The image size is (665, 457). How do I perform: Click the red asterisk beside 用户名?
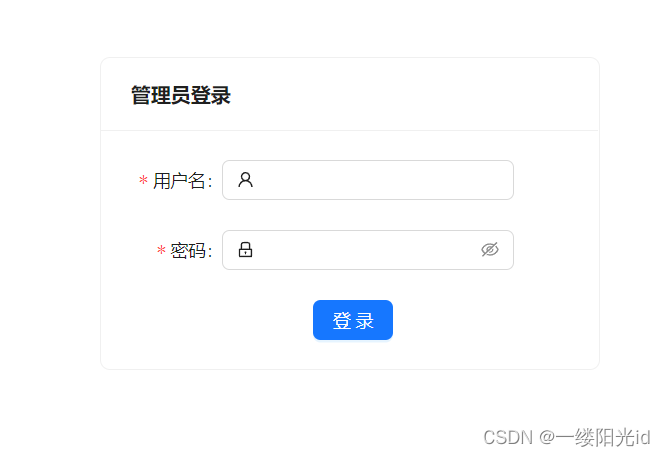(143, 180)
